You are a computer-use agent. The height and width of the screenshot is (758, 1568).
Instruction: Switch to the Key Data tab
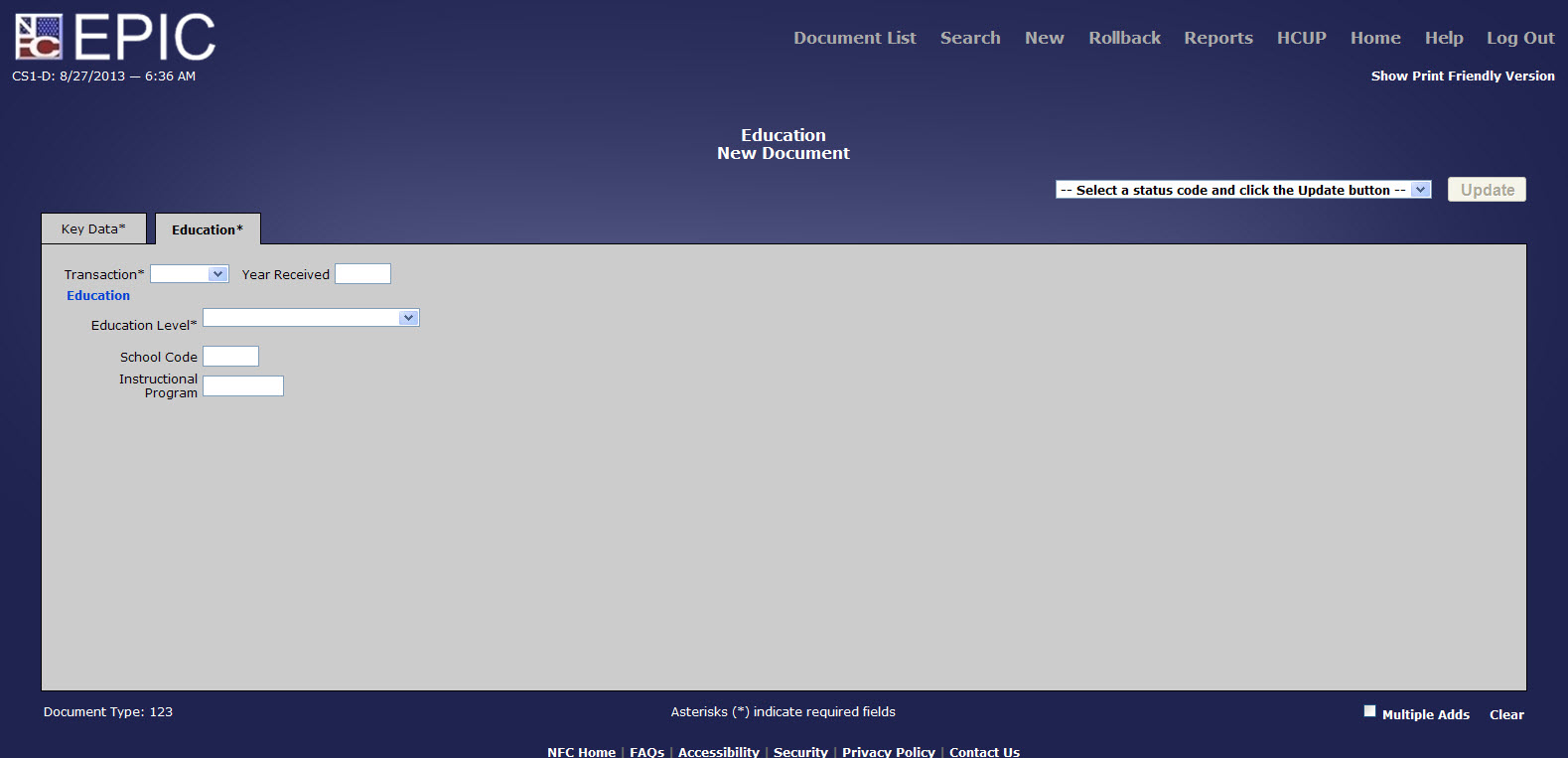tap(93, 228)
